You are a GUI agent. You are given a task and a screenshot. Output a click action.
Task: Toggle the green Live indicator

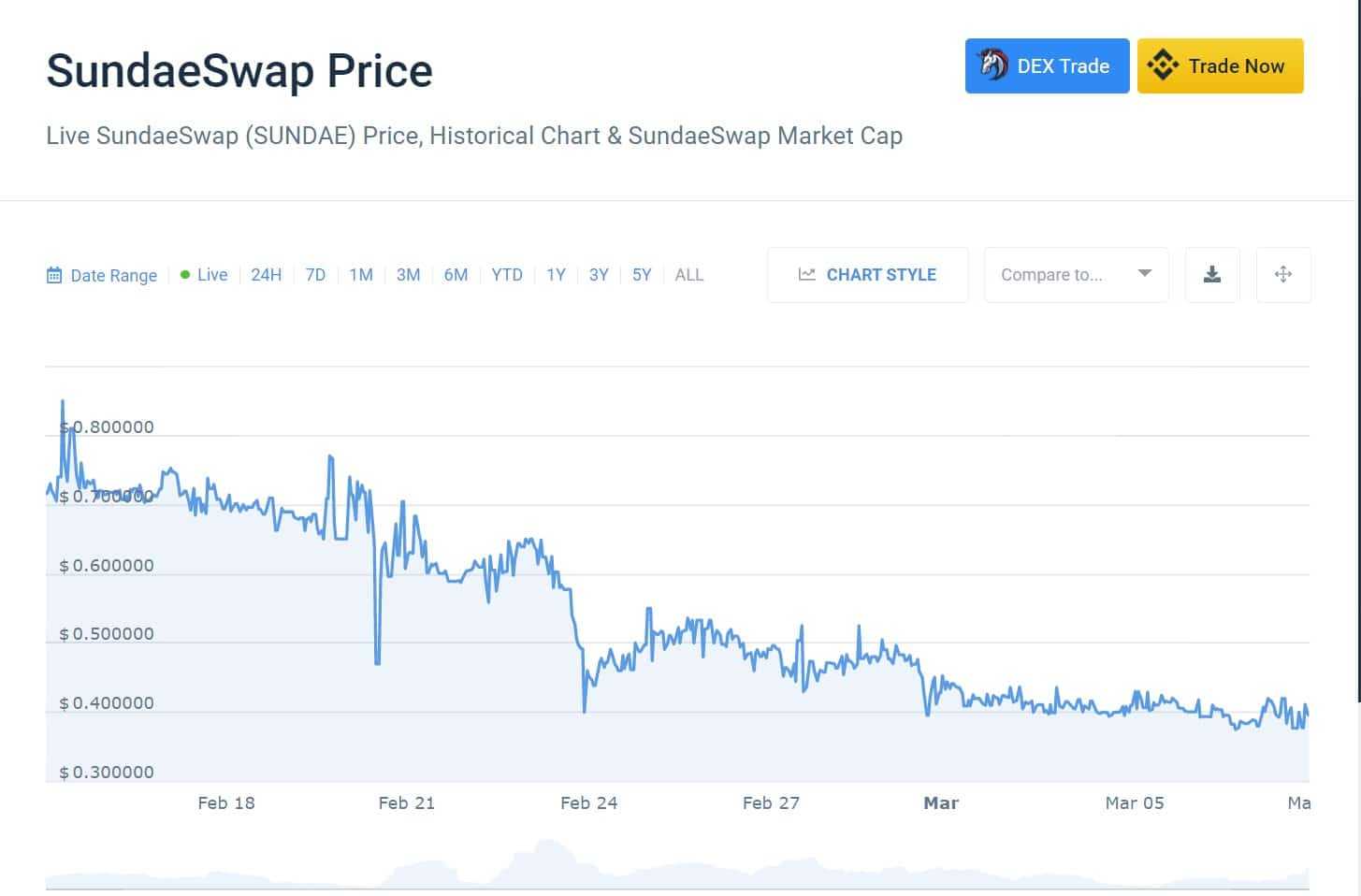[x=185, y=275]
